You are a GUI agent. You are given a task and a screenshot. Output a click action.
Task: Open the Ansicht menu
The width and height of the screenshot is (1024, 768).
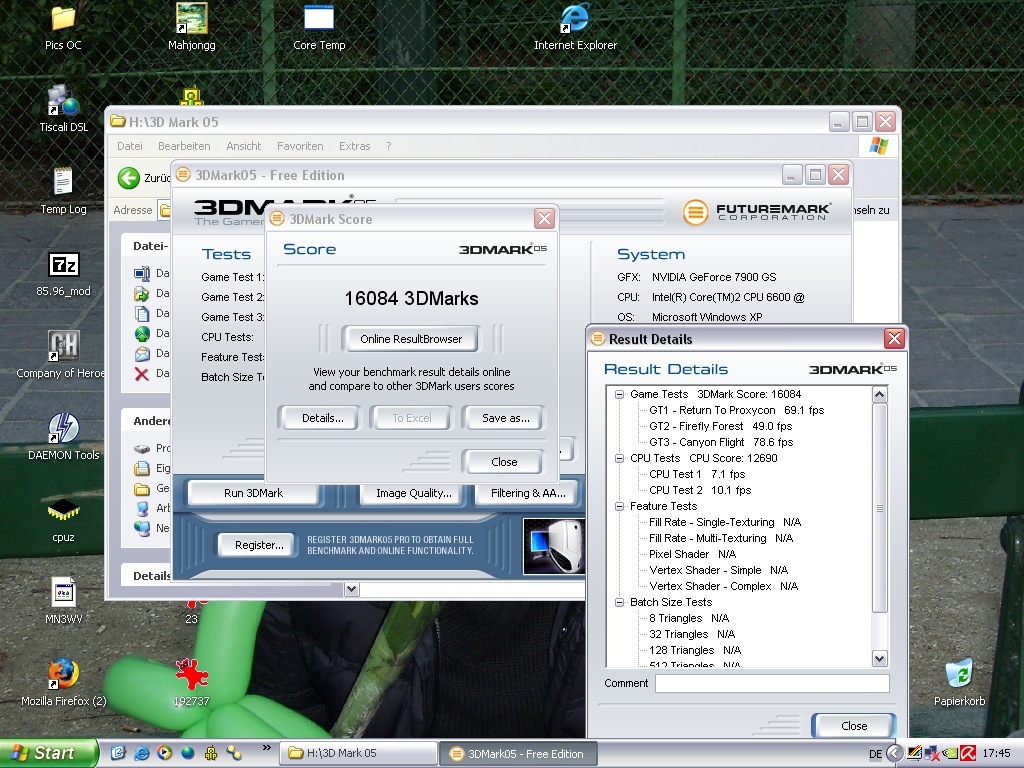pos(244,146)
